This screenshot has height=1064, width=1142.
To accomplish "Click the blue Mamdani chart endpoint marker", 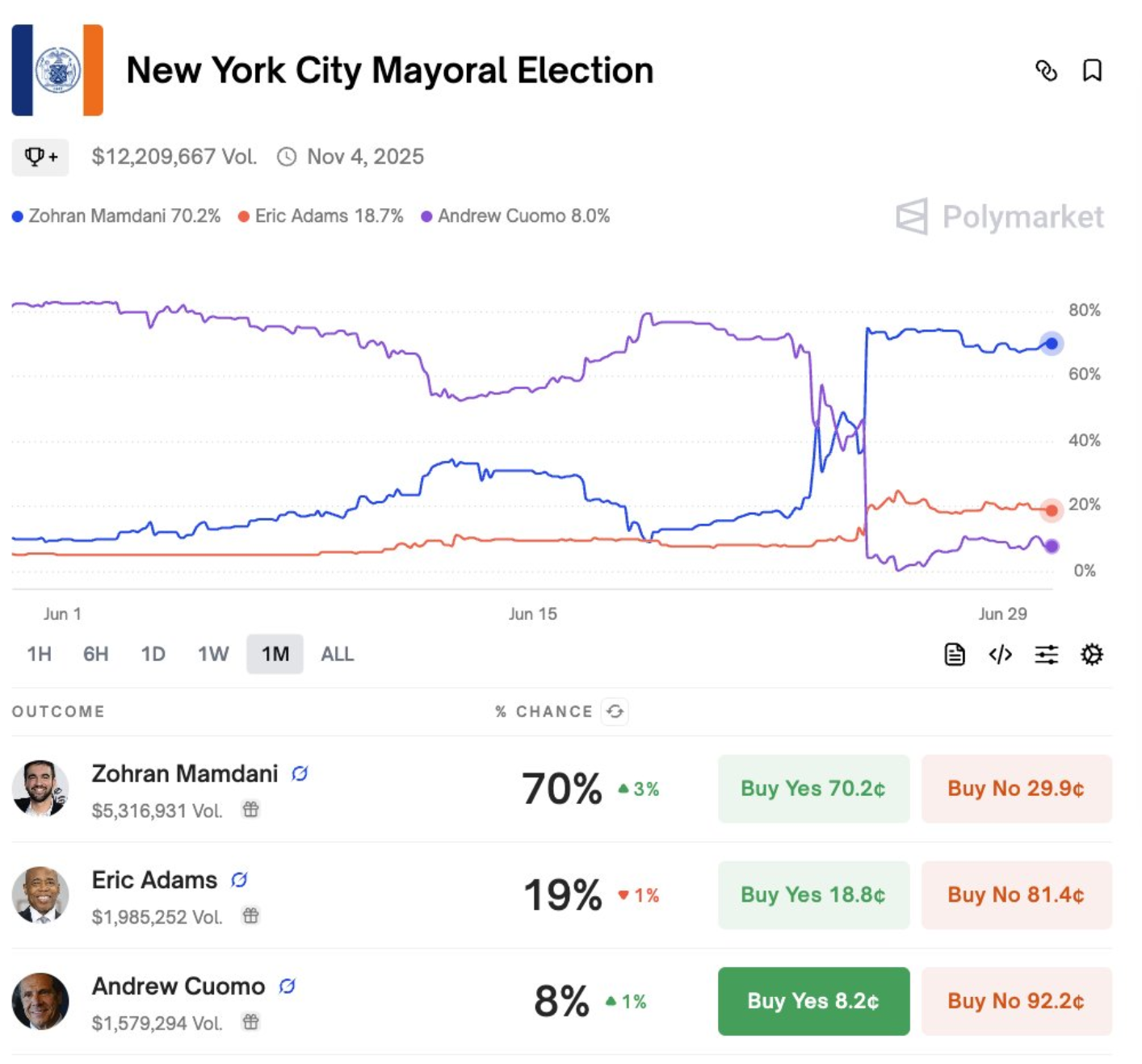I will [x=1052, y=344].
